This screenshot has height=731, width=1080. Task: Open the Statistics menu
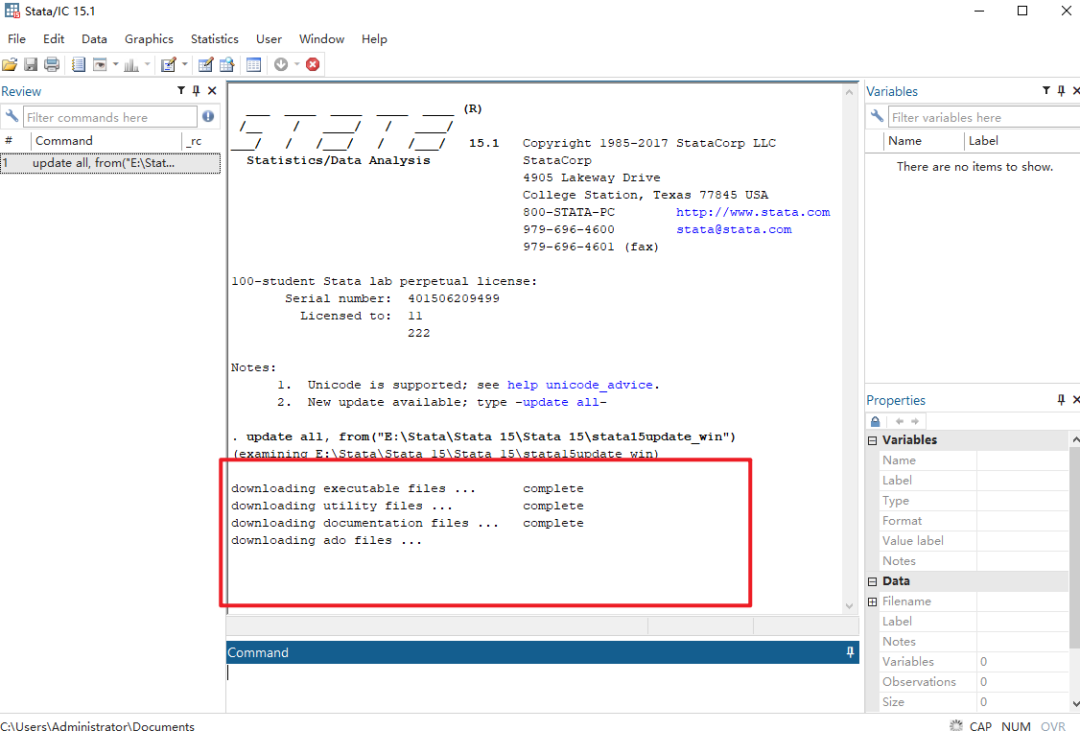coord(214,39)
